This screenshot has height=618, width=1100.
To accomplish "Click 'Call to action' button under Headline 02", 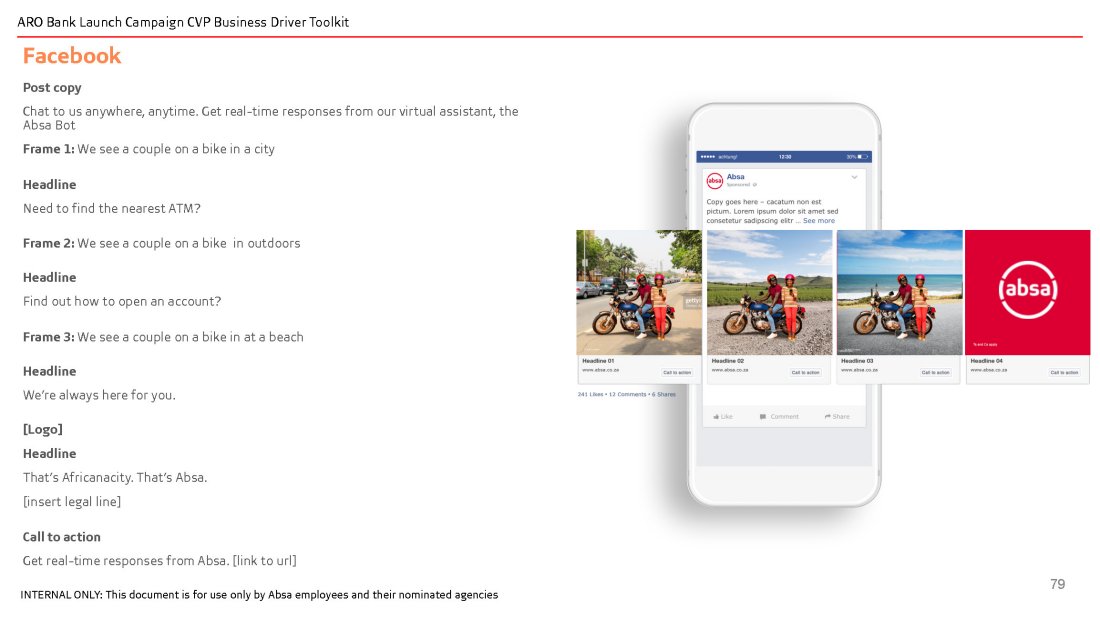I will tap(805, 372).
